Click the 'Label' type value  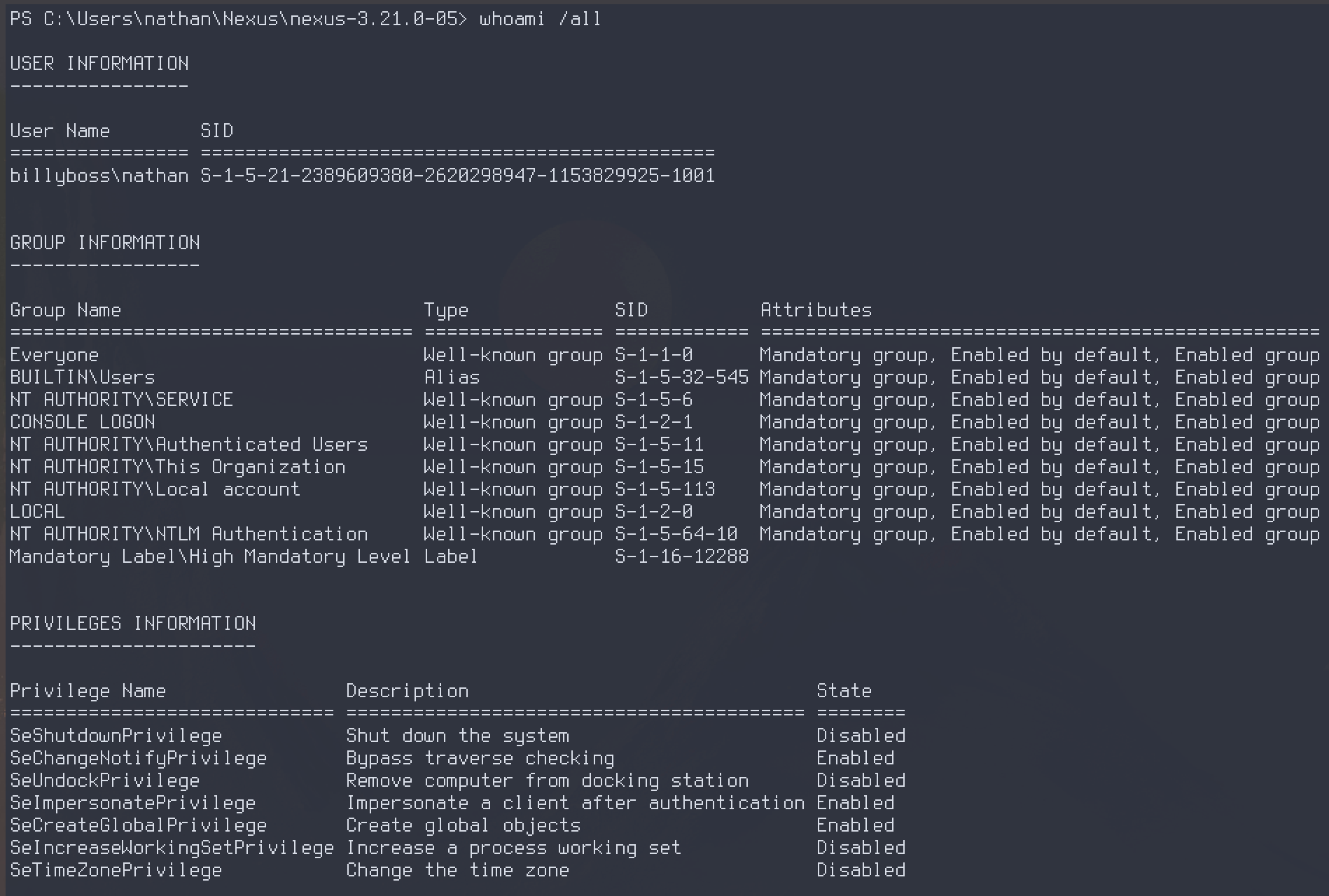pyautogui.click(x=452, y=556)
